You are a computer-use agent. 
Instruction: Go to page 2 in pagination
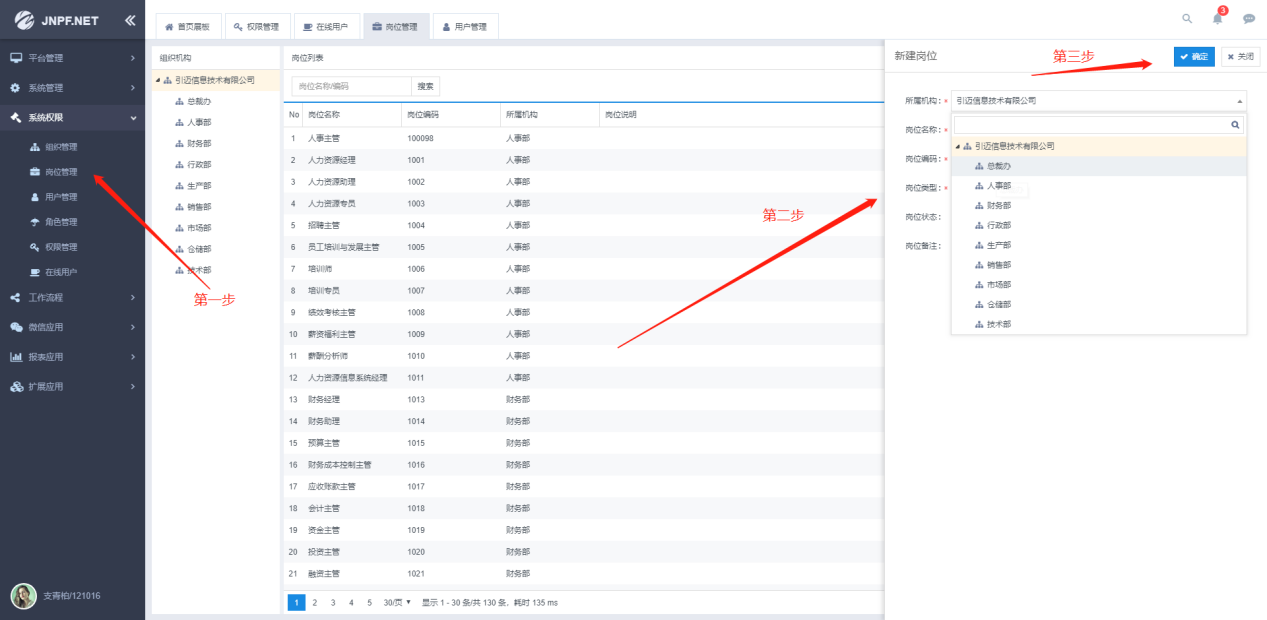coord(315,602)
